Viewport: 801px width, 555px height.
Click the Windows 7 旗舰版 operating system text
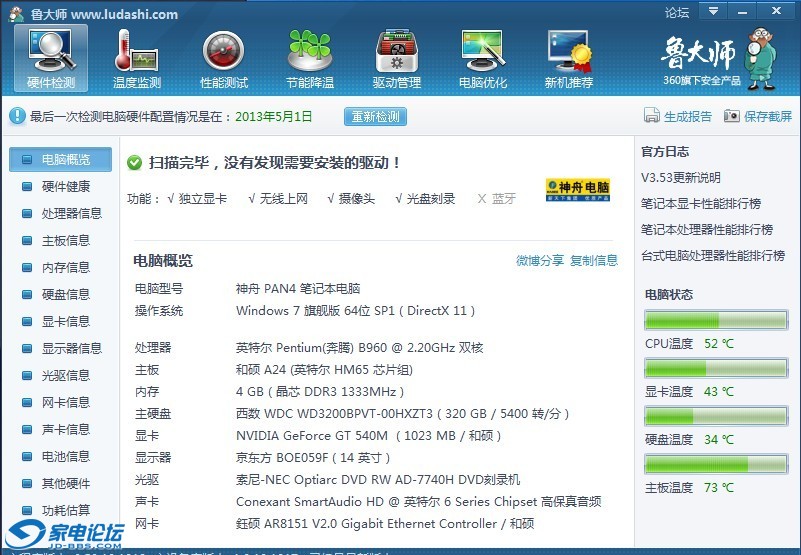pos(356,311)
